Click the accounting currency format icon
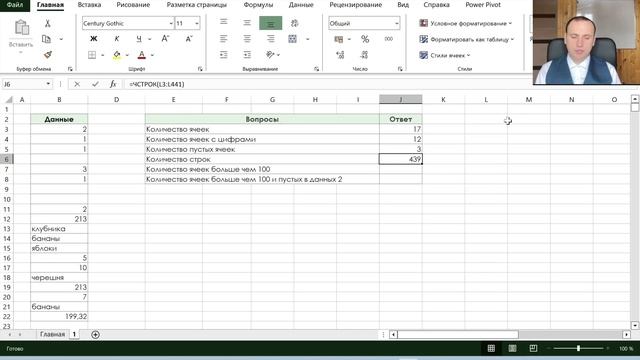640x360 pixels. point(338,39)
